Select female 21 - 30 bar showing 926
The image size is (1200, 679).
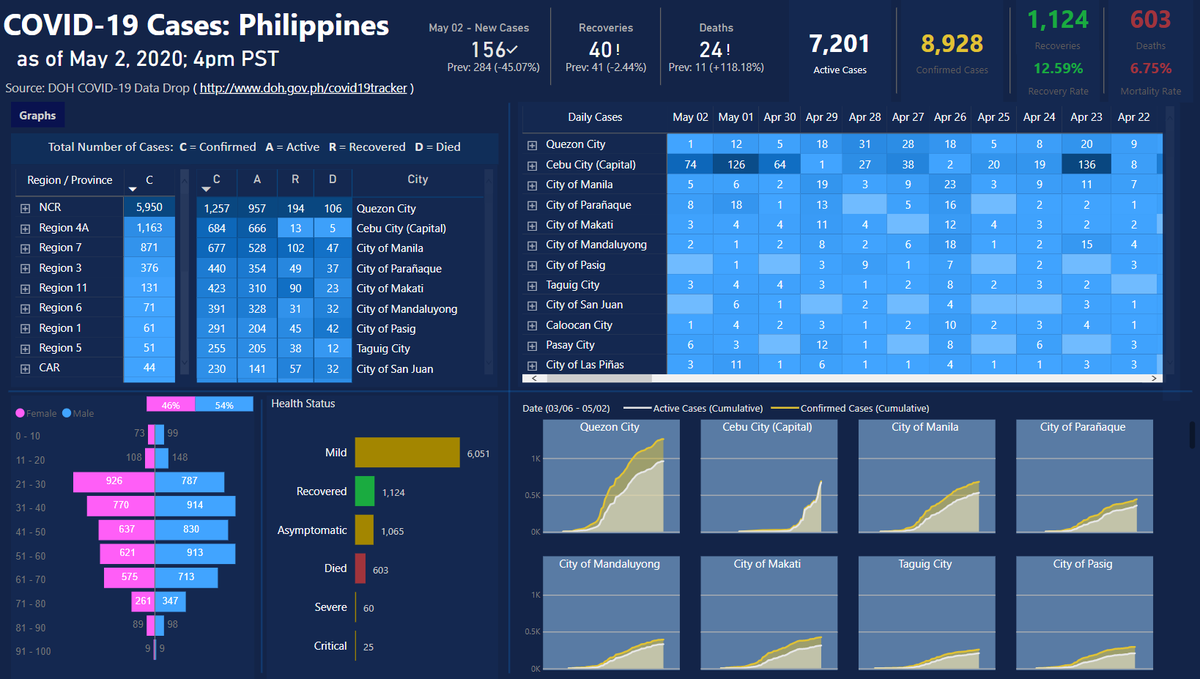point(114,484)
